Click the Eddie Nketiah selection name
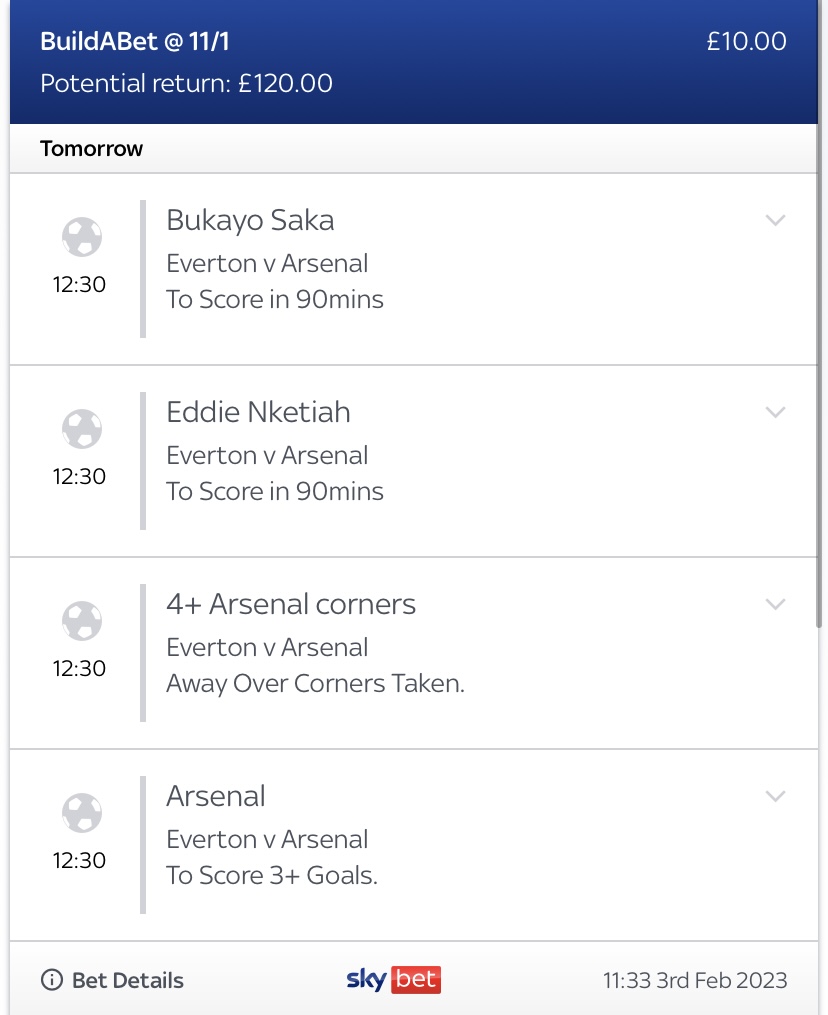828x1015 pixels. [258, 412]
